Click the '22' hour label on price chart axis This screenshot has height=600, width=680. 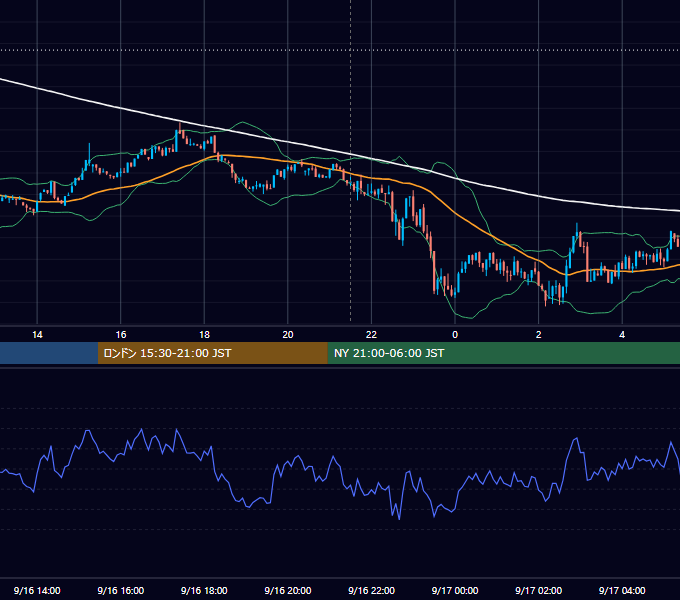pyautogui.click(x=371, y=335)
